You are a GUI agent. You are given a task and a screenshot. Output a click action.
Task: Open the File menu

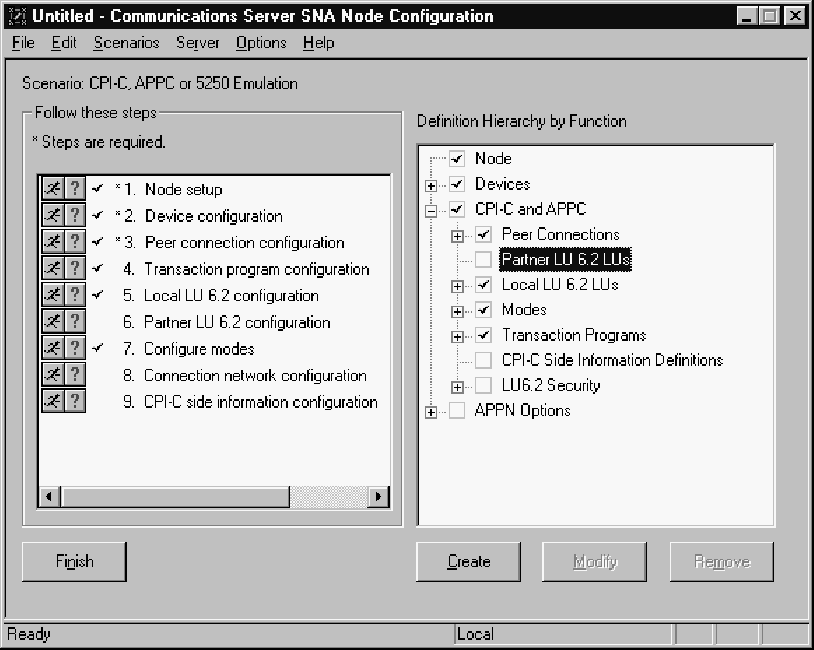coord(23,43)
